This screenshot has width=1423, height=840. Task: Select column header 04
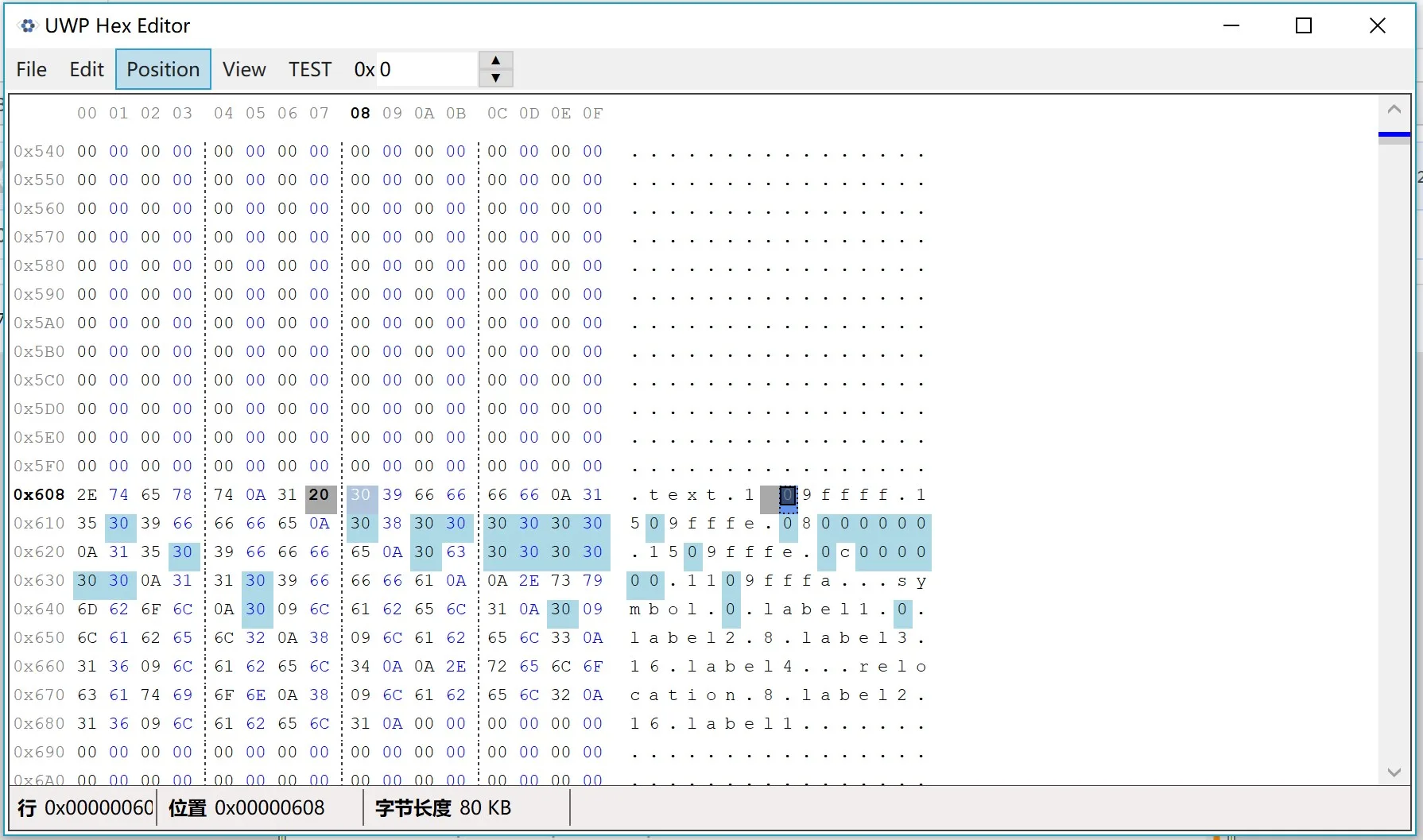(x=223, y=113)
